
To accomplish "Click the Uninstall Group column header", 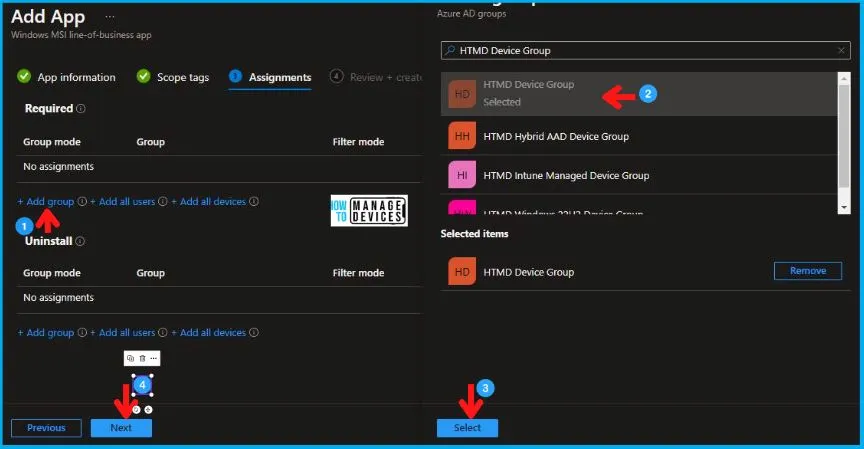I will pos(150,273).
